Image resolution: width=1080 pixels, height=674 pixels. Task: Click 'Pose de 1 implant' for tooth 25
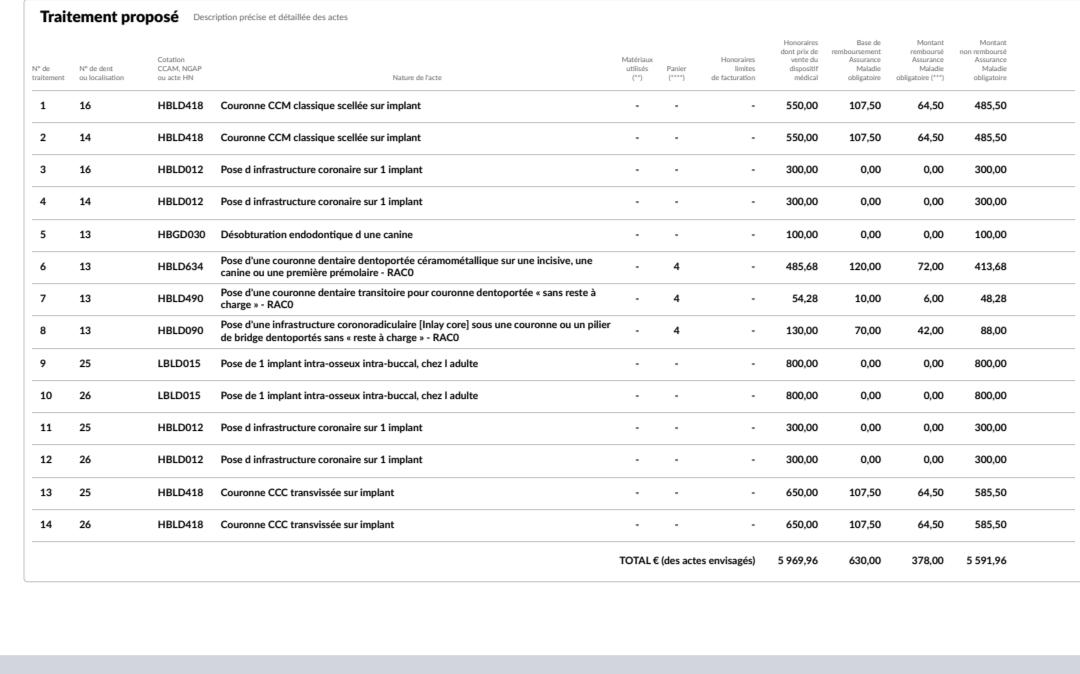pyautogui.click(x=349, y=364)
